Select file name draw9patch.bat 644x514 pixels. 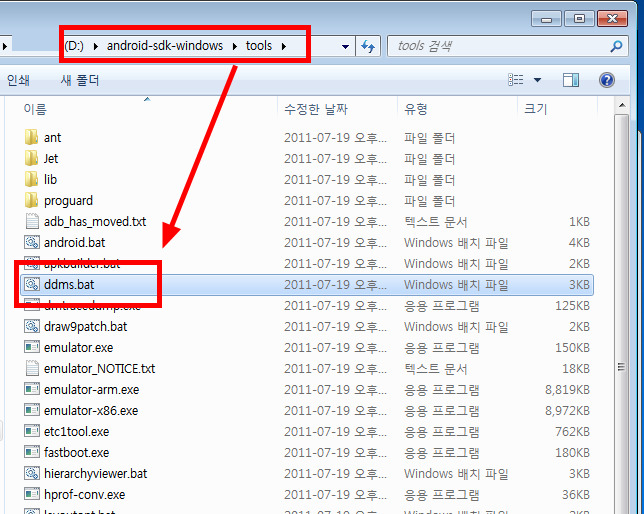(85, 327)
